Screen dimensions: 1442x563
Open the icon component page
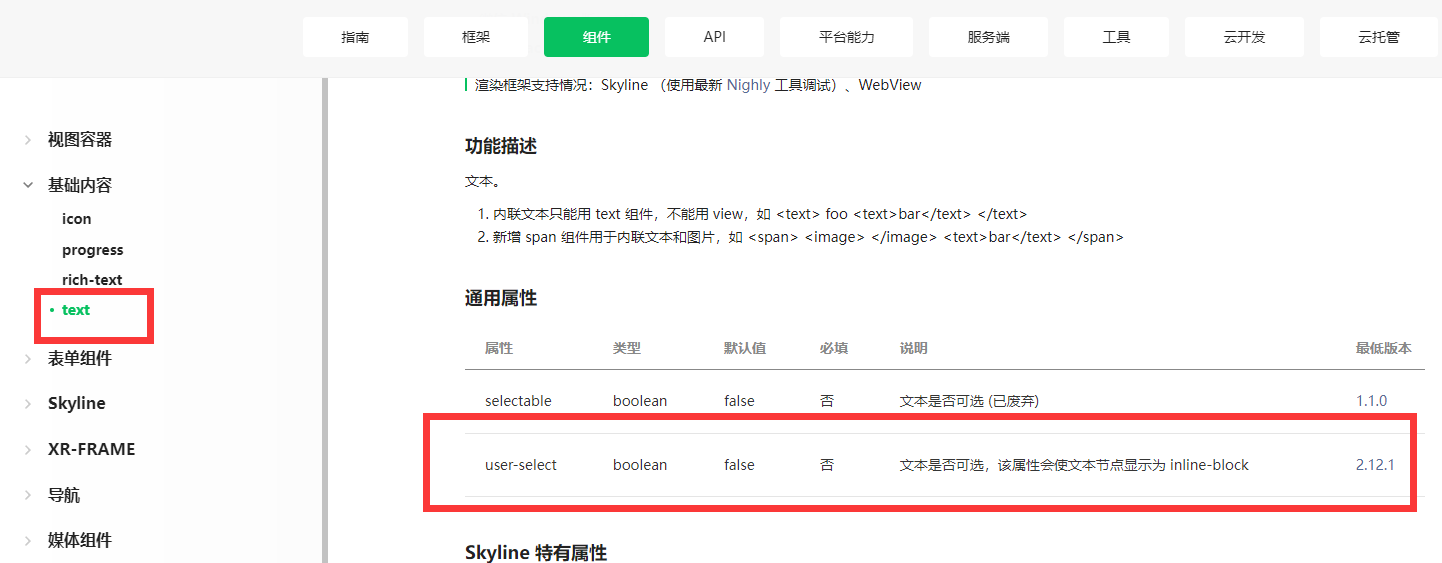click(x=76, y=219)
